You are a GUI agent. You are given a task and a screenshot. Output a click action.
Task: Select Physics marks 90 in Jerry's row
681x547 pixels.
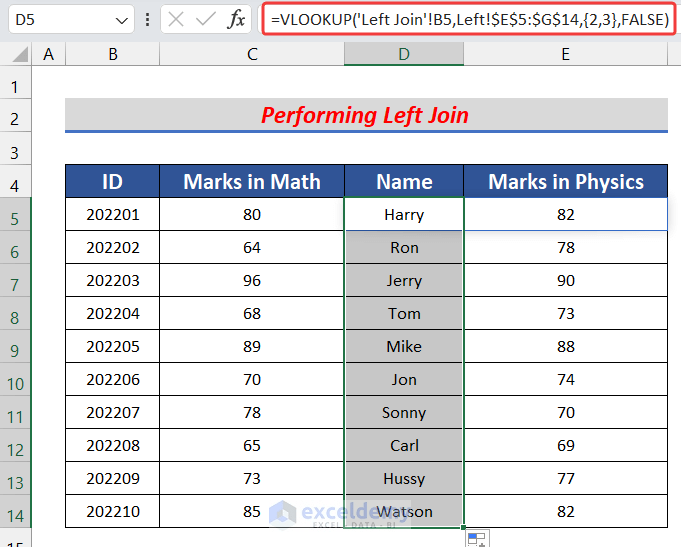point(565,280)
